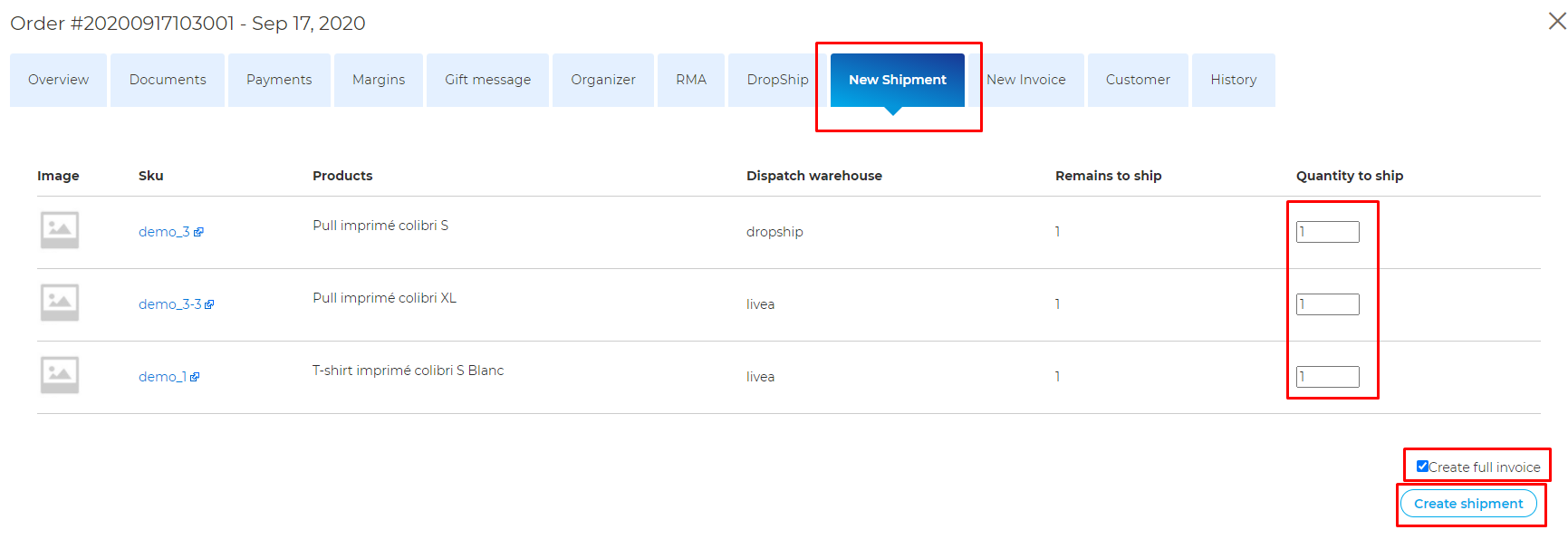This screenshot has width=1568, height=549.
Task: Click the Sku column header
Action: click(150, 176)
